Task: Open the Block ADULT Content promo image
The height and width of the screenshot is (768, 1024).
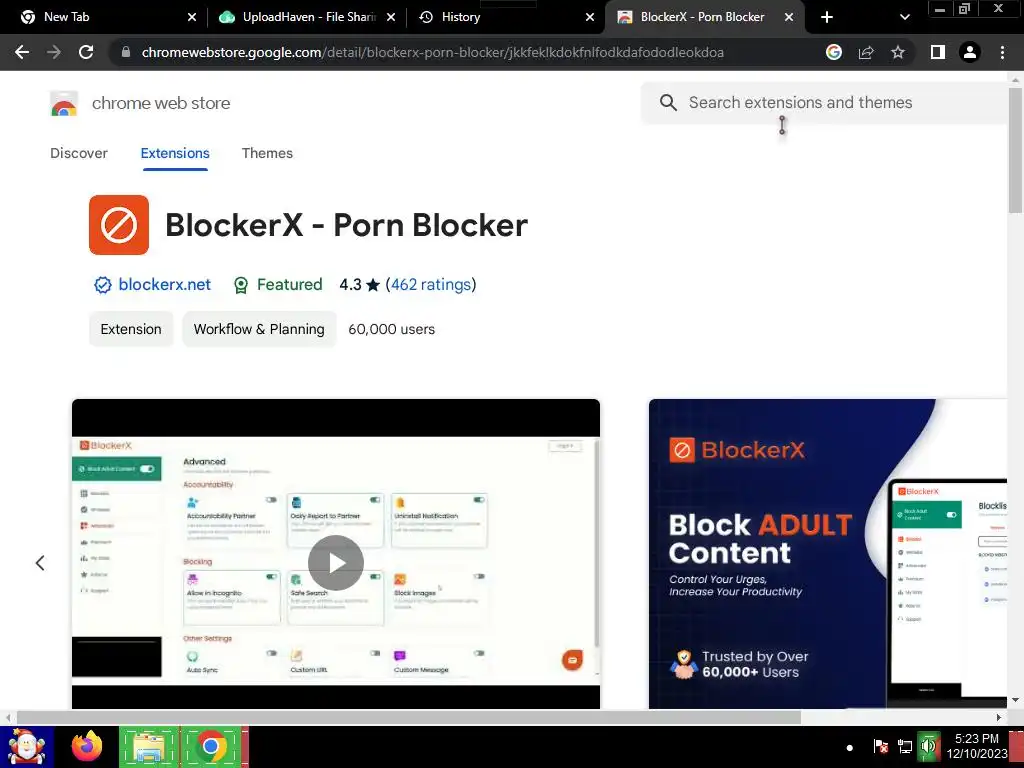Action: click(827, 554)
